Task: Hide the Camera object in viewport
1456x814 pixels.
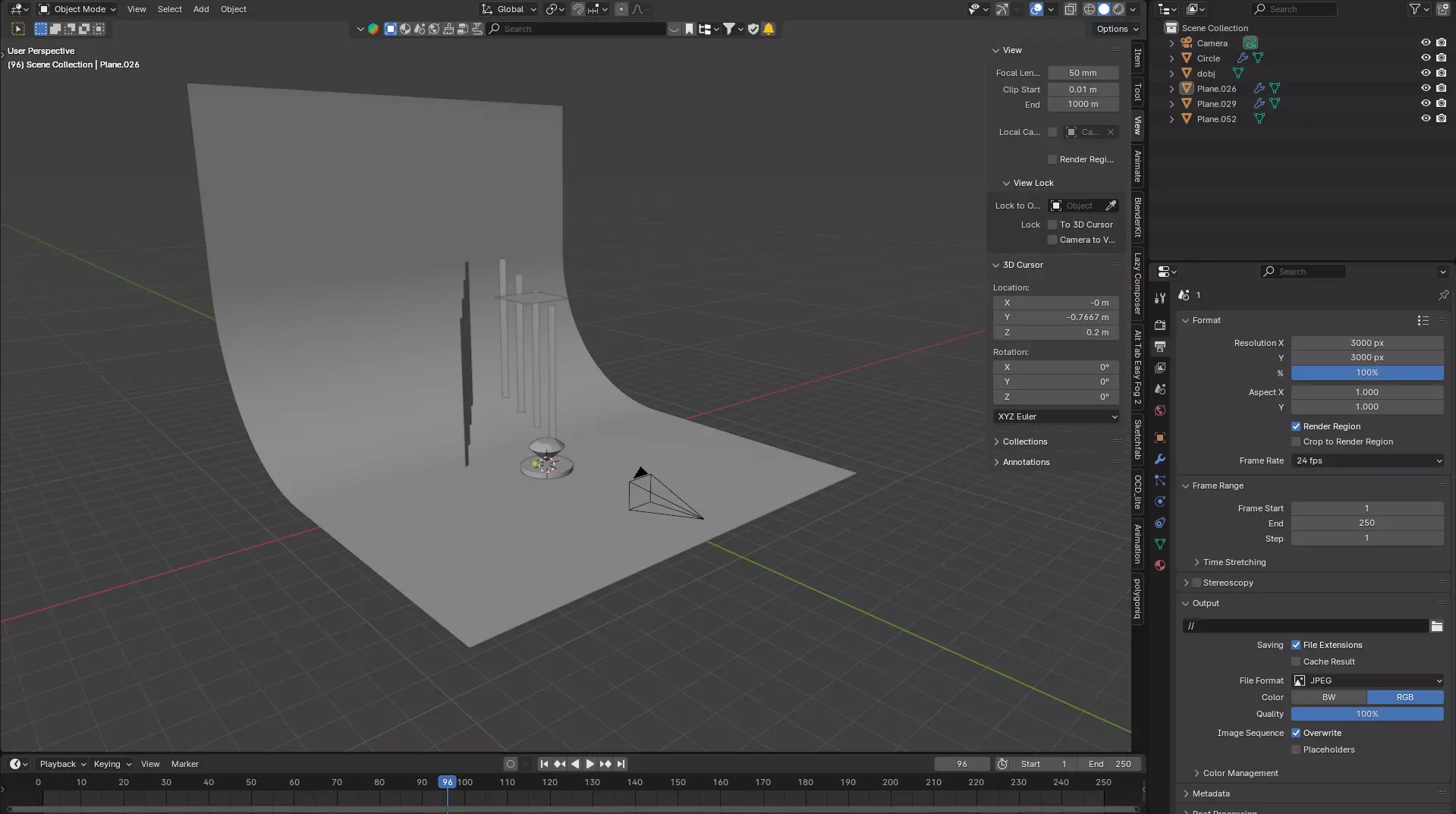Action: point(1426,43)
